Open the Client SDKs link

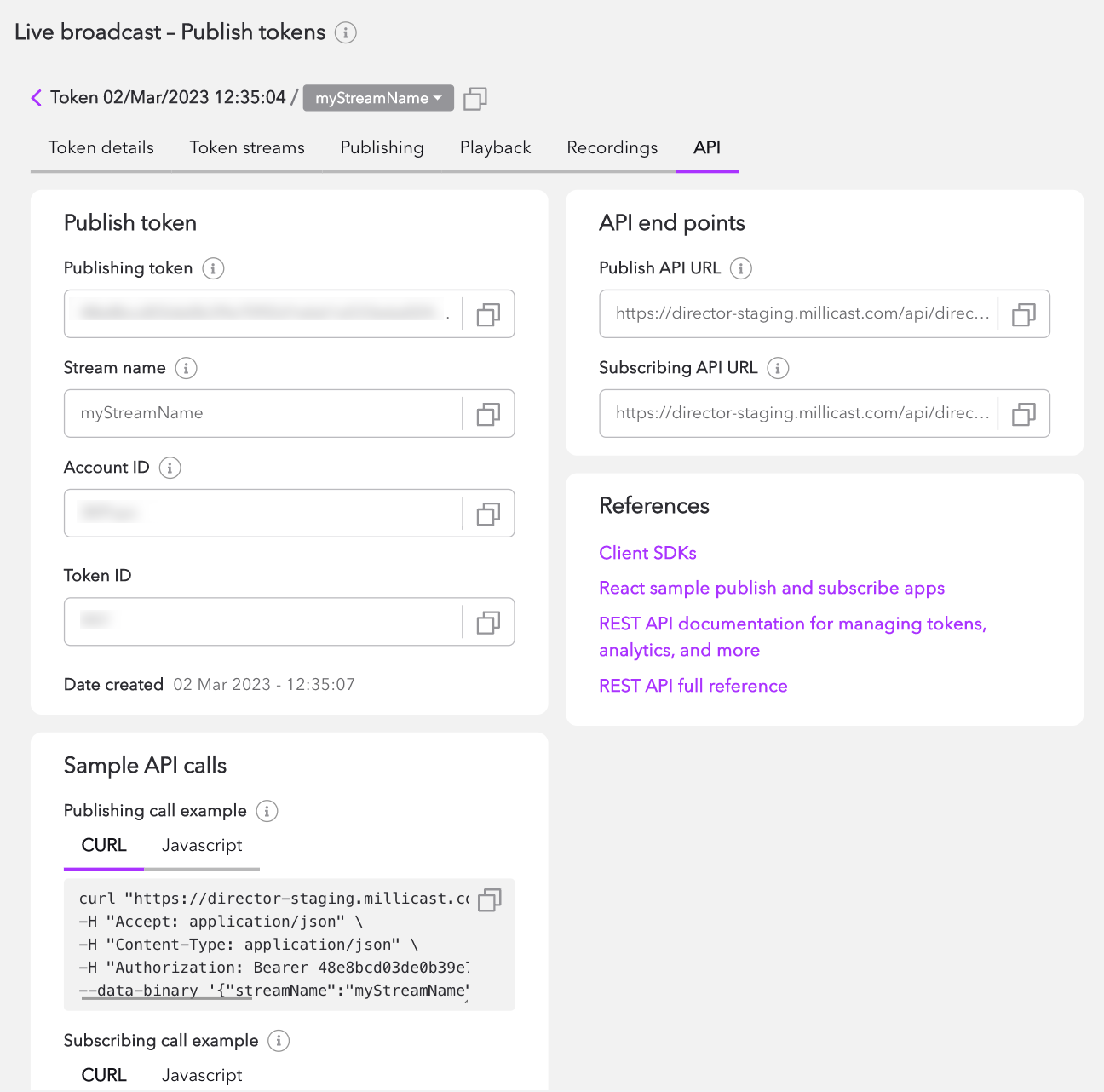(x=647, y=553)
